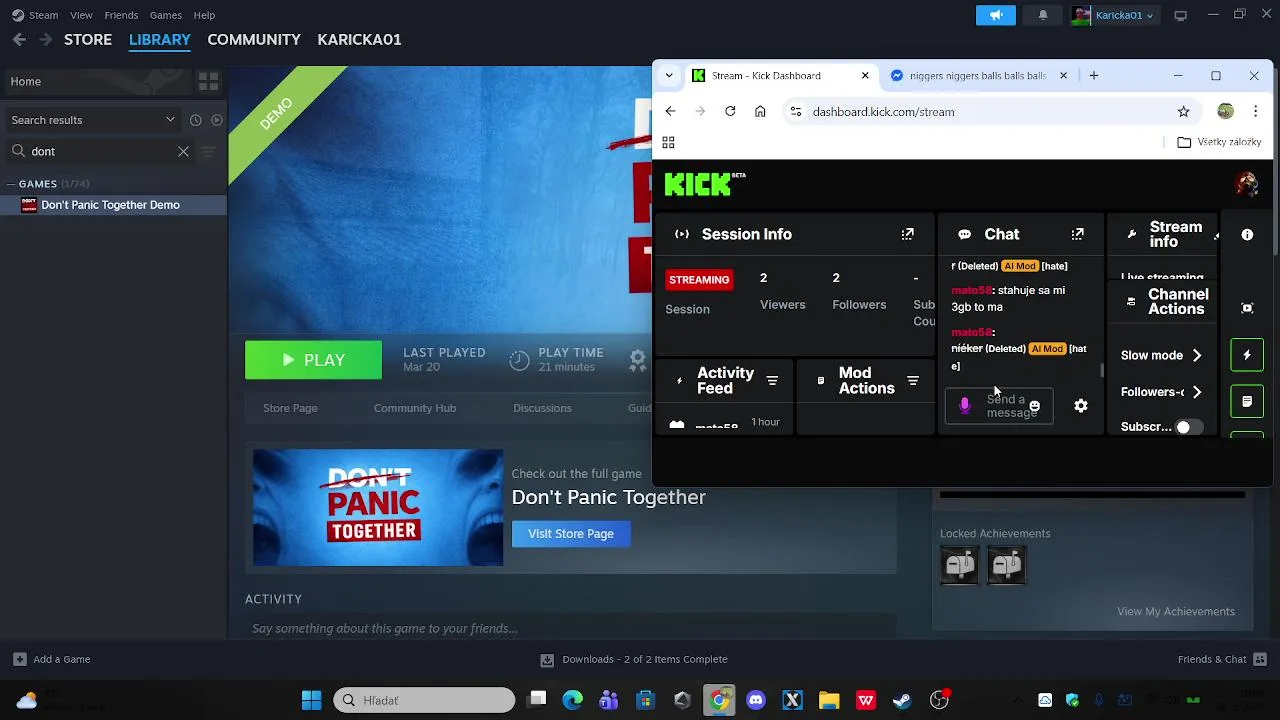1280x720 pixels.
Task: Open site info for dashboard.kick.com
Action: click(796, 112)
